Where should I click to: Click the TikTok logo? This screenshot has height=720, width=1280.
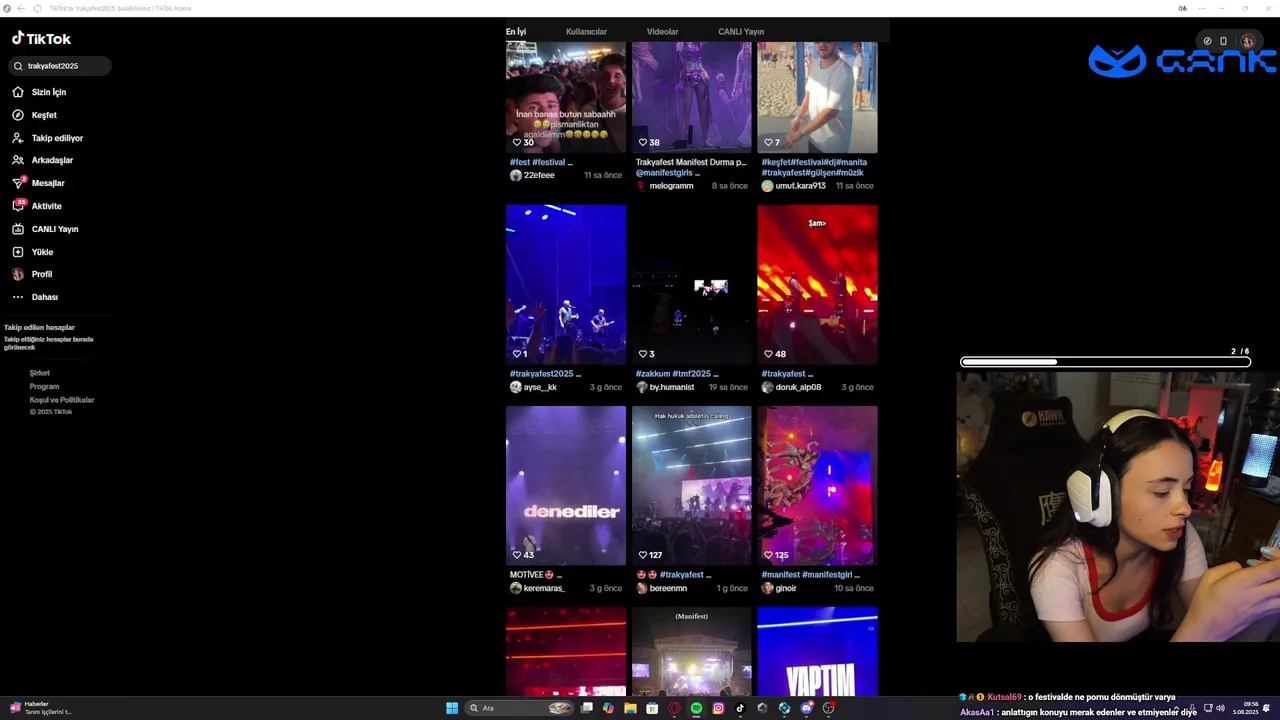(41, 39)
